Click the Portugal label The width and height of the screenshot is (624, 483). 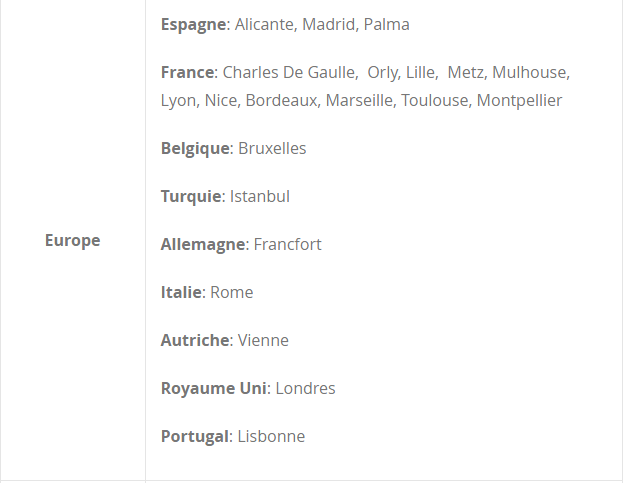195,436
